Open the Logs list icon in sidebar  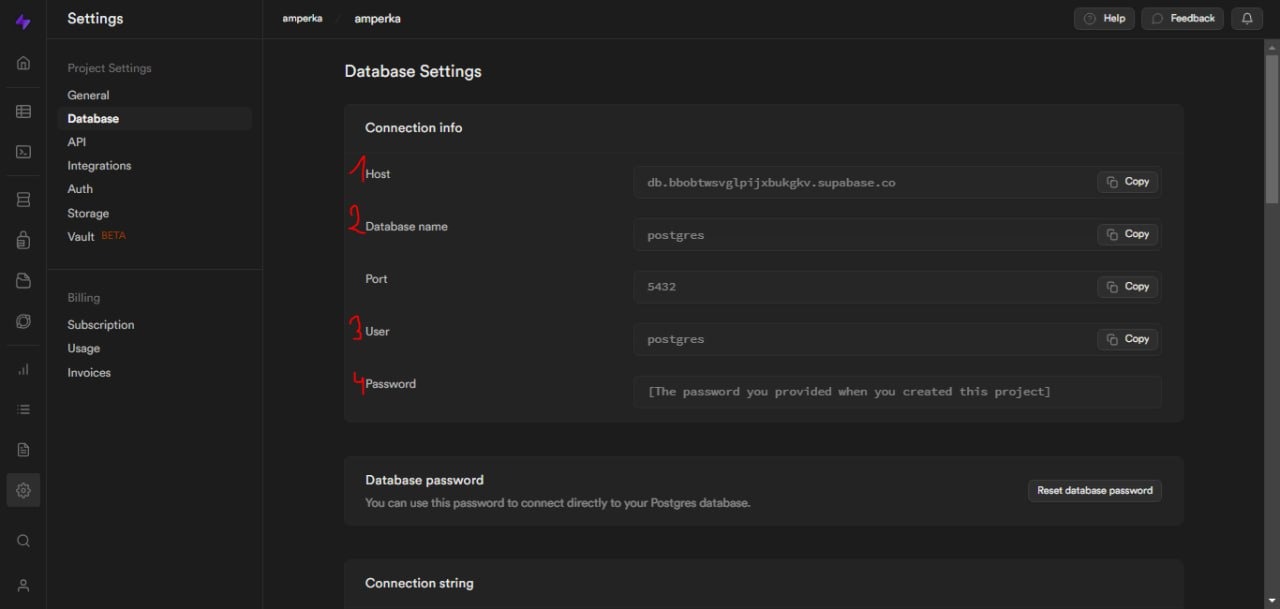(23, 409)
